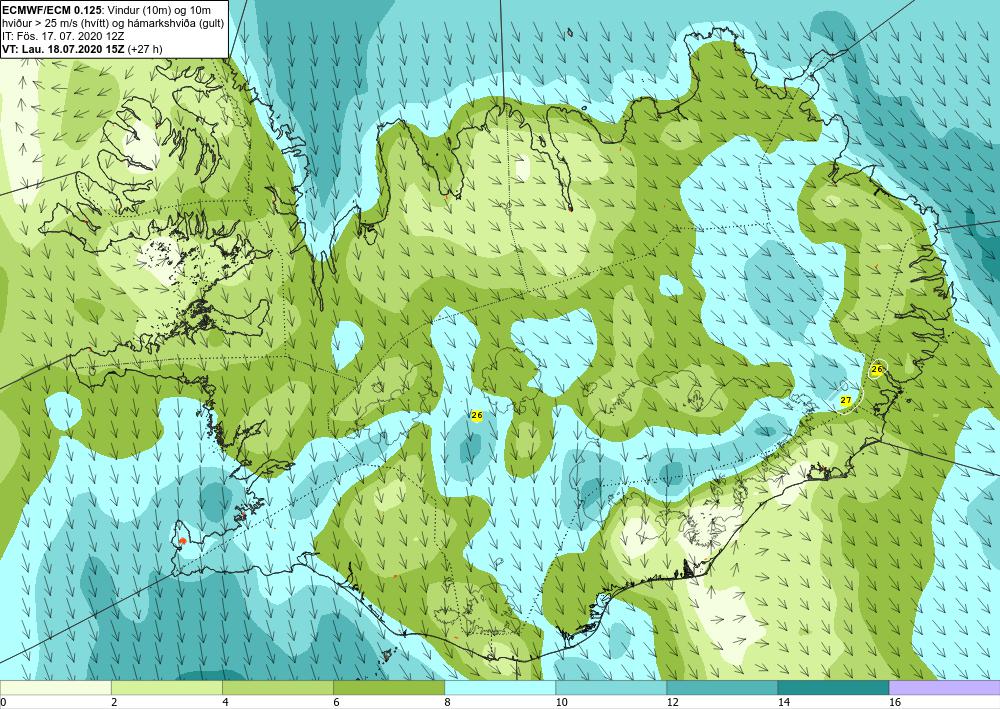
Task: Click the legend scale label '16'
Action: click(x=895, y=702)
